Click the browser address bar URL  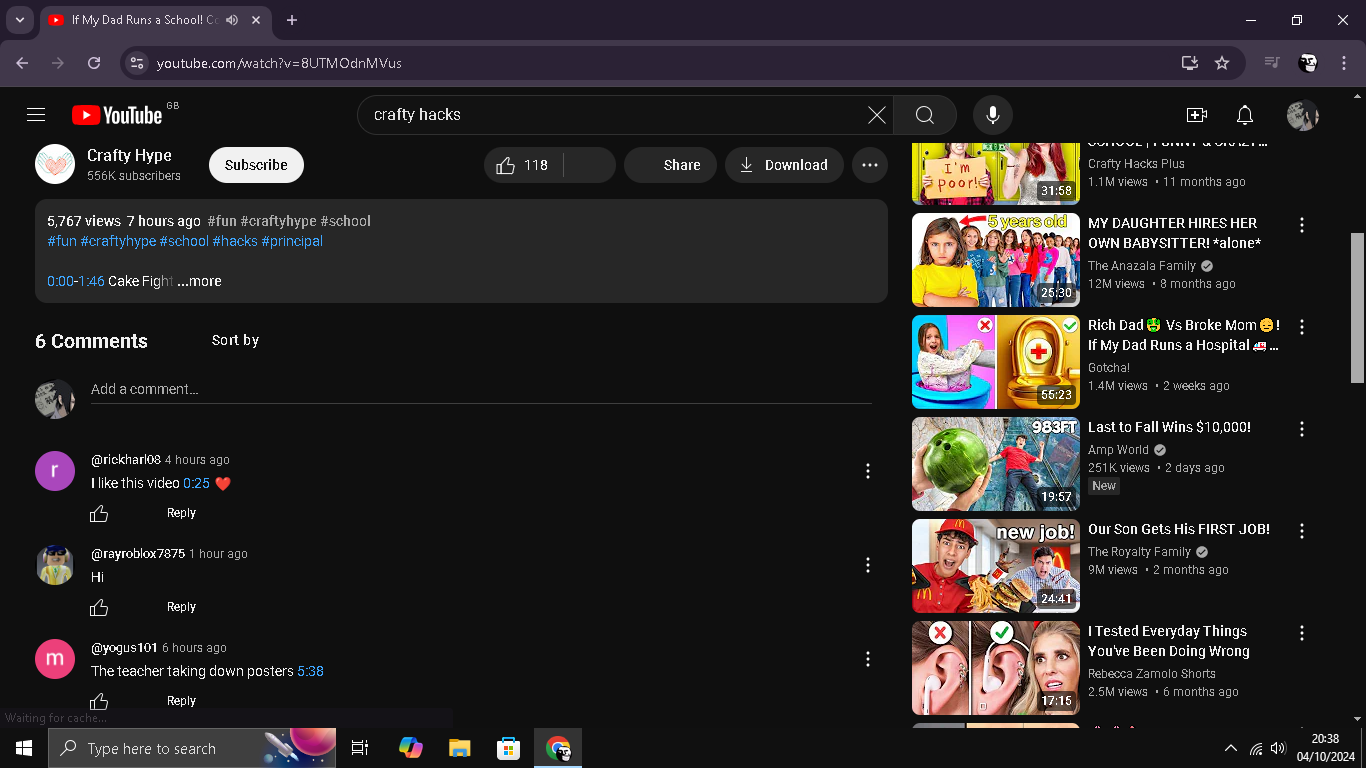279,63
